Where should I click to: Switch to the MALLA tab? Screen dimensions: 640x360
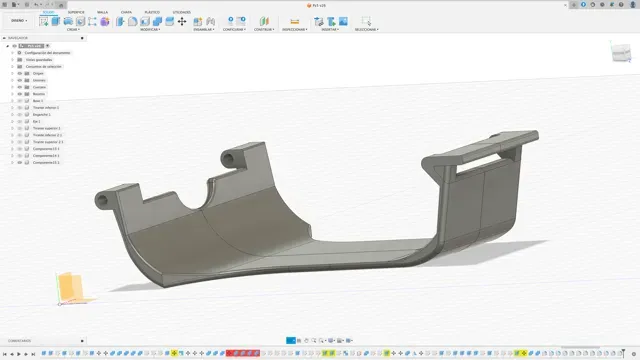pos(102,12)
